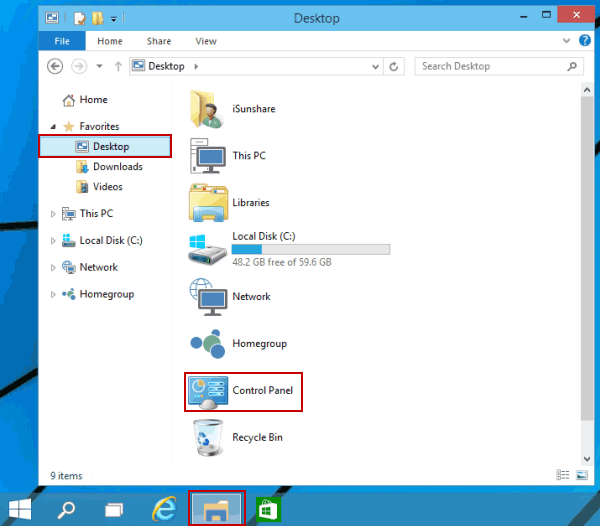The image size is (600, 526).
Task: Collapse the Favorites tree group
Action: coord(53,127)
